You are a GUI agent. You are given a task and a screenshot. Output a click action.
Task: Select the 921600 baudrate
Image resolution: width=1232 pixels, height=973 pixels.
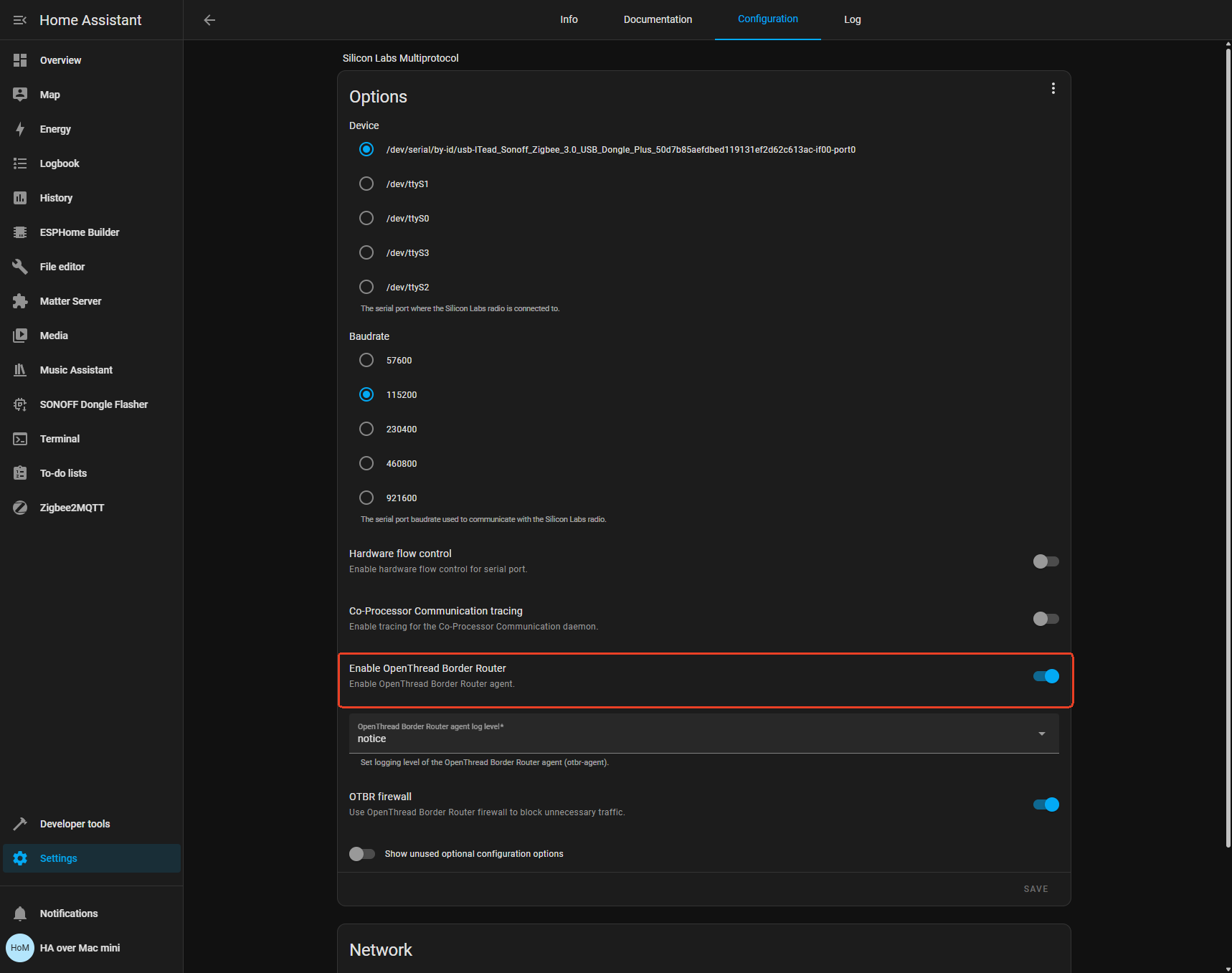pos(366,498)
